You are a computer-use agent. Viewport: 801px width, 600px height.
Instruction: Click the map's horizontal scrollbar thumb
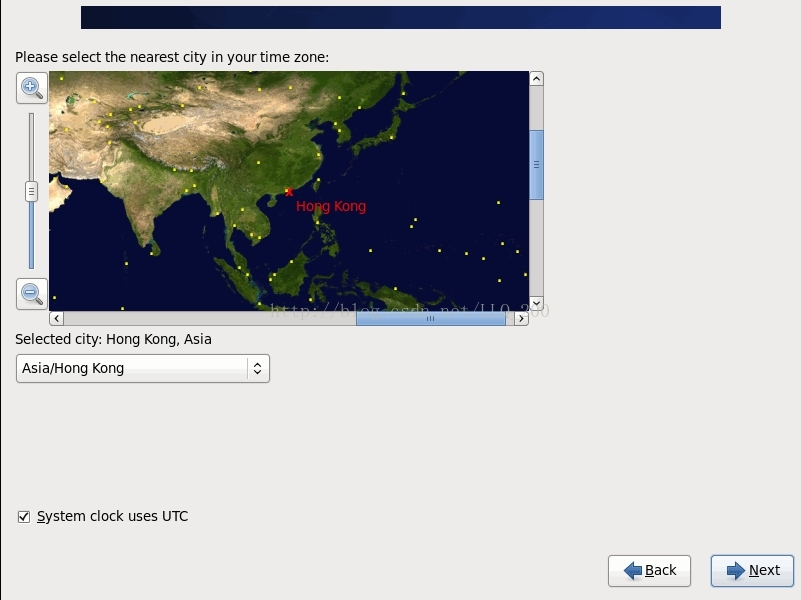431,319
